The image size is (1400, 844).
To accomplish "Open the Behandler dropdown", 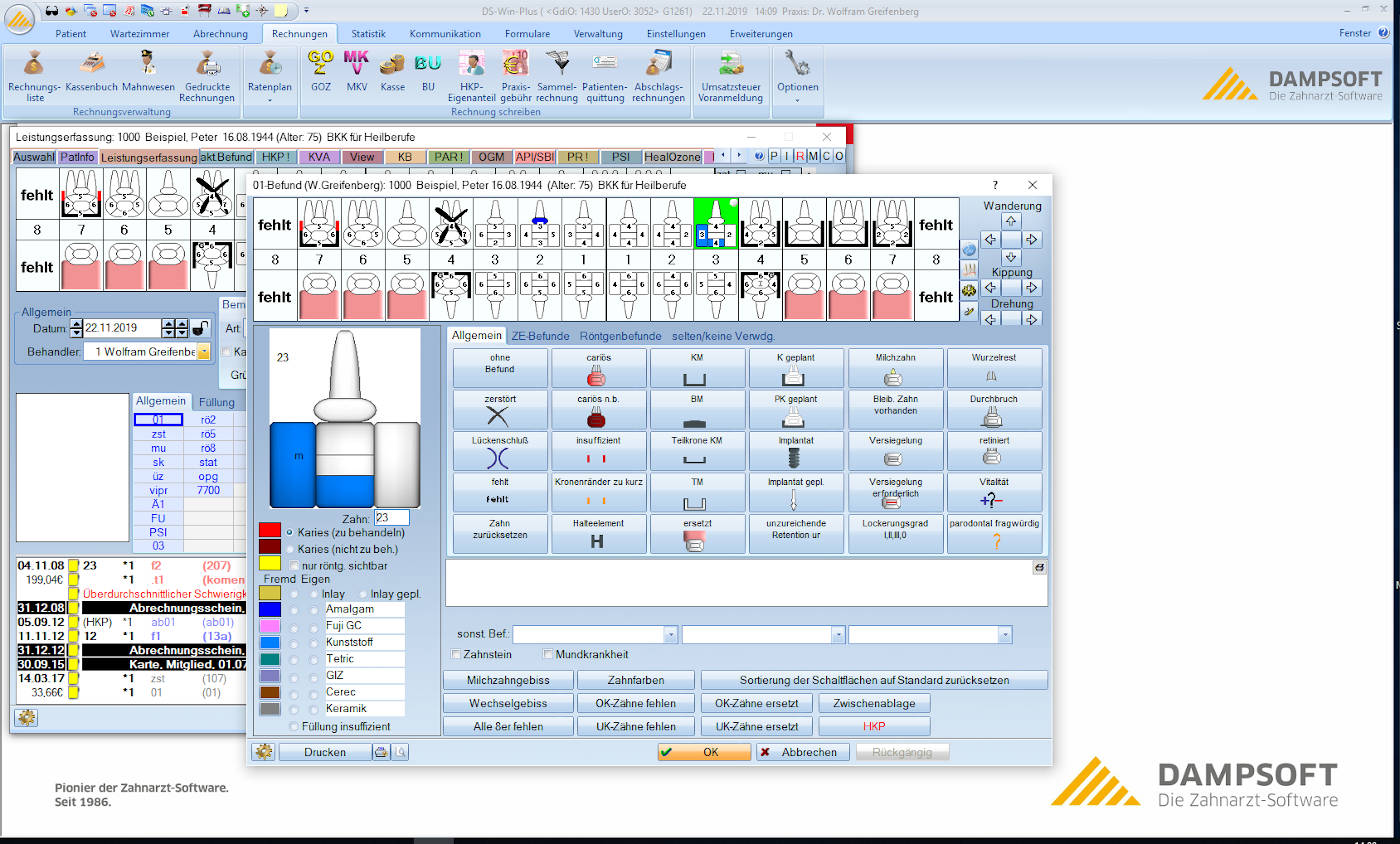I will coord(204,352).
